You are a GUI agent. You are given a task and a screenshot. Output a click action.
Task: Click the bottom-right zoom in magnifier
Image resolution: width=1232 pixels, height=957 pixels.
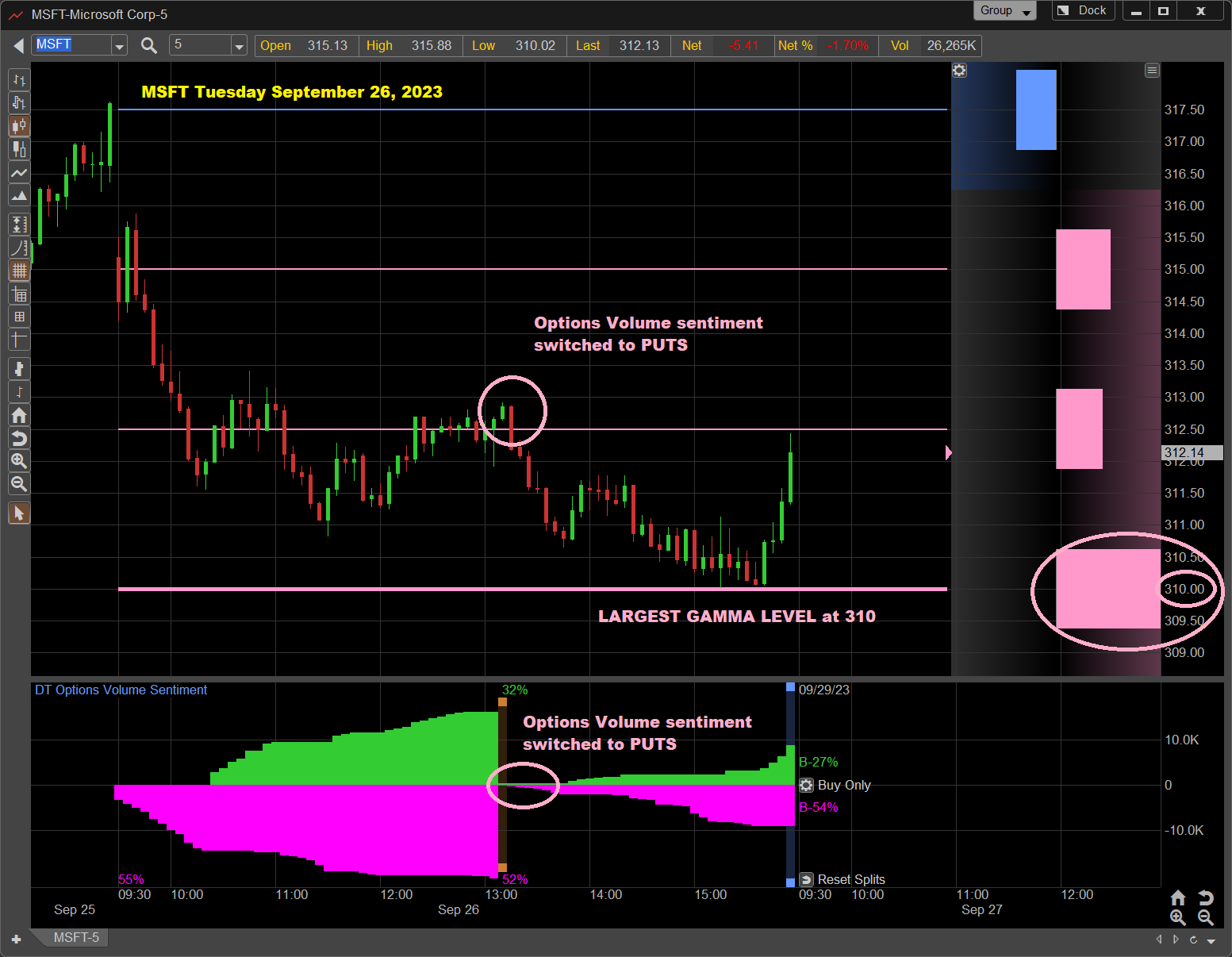coord(1178,918)
